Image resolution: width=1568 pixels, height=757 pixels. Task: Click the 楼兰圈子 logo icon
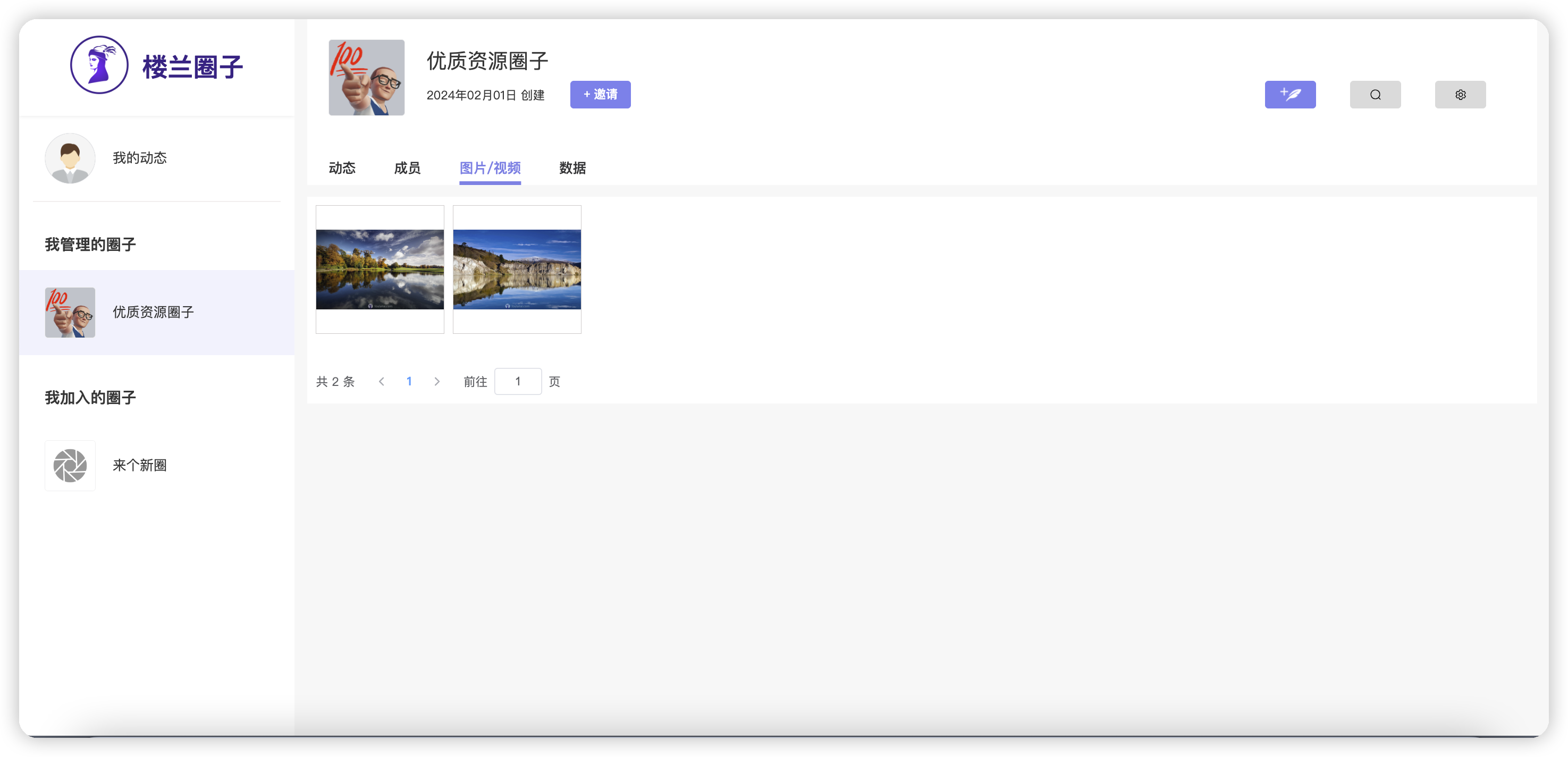point(99,65)
